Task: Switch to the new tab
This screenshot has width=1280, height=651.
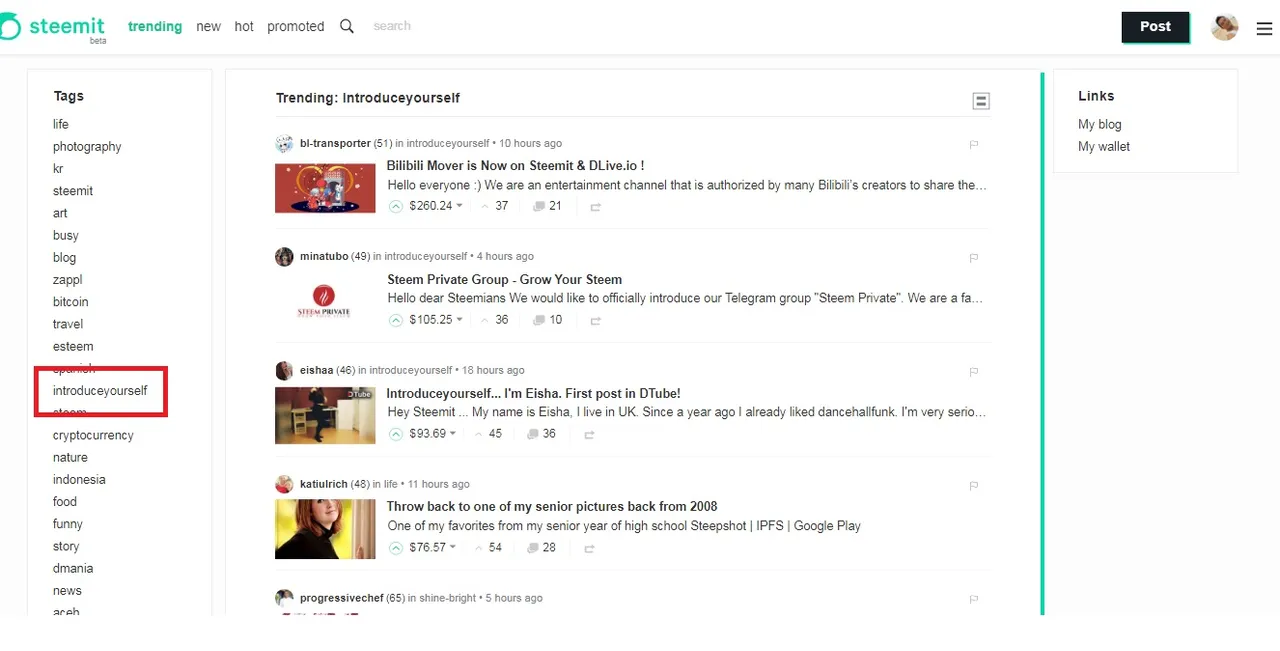Action: tap(208, 27)
